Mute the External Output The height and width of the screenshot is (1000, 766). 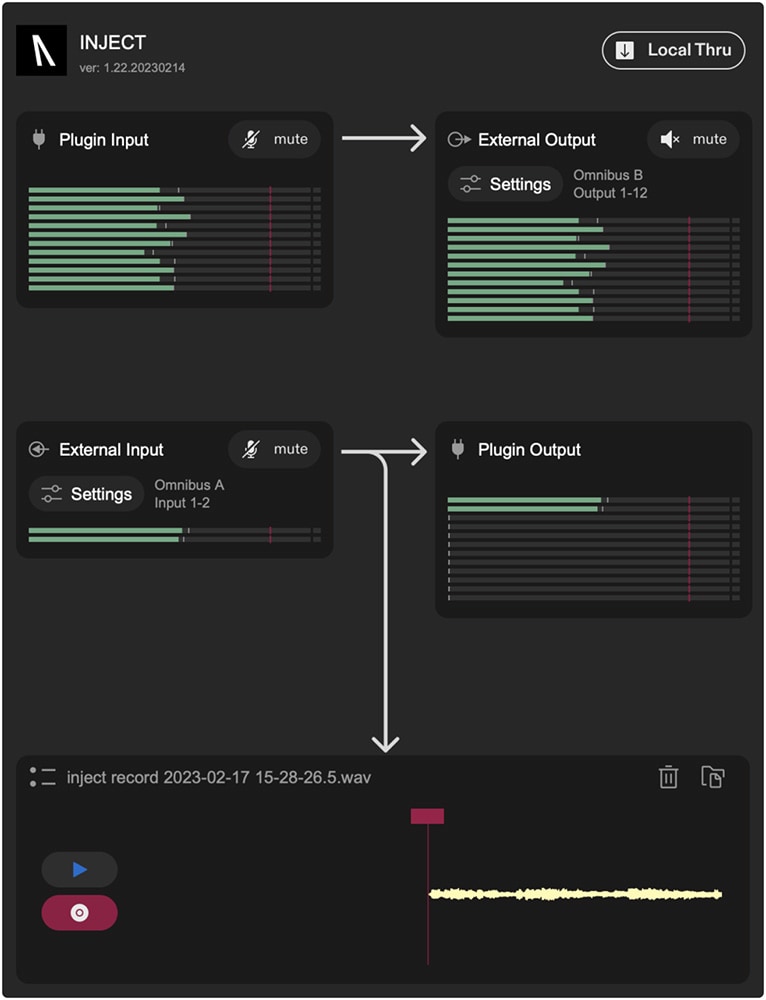(694, 140)
